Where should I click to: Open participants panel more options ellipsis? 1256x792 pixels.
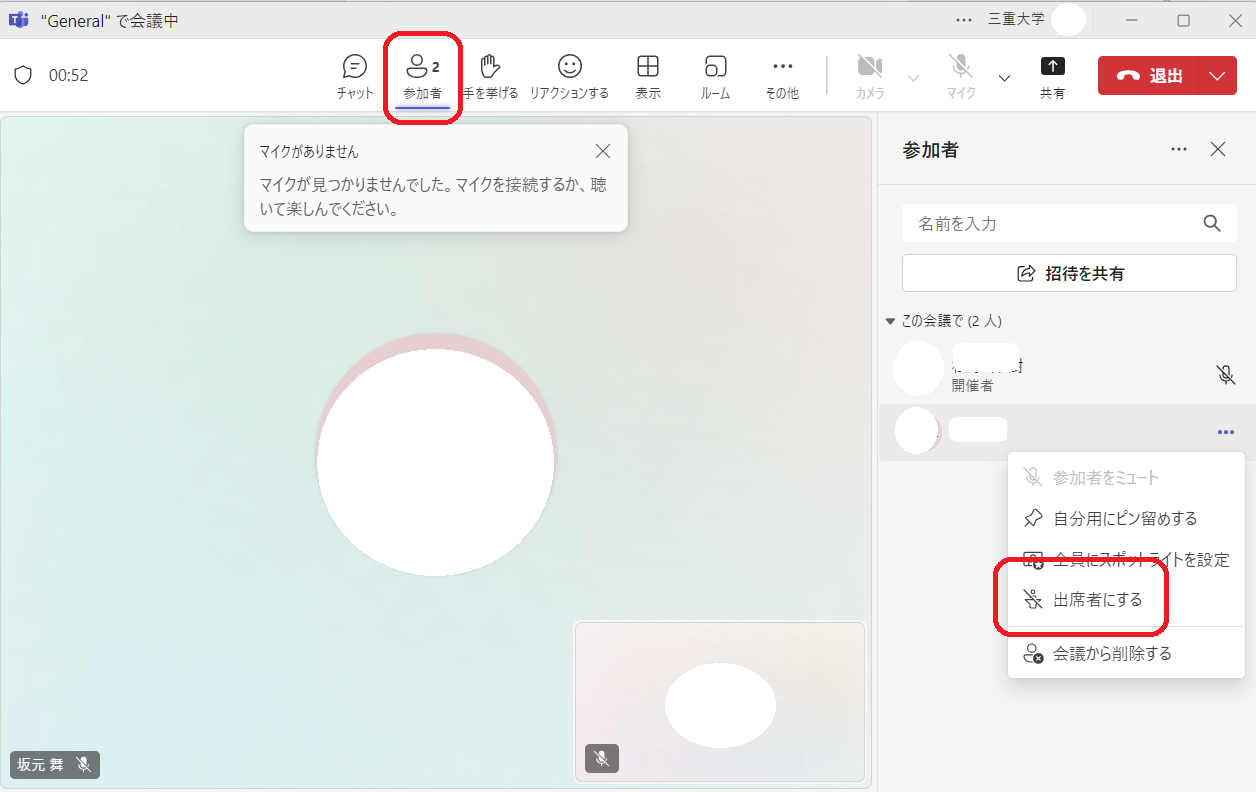(1179, 149)
